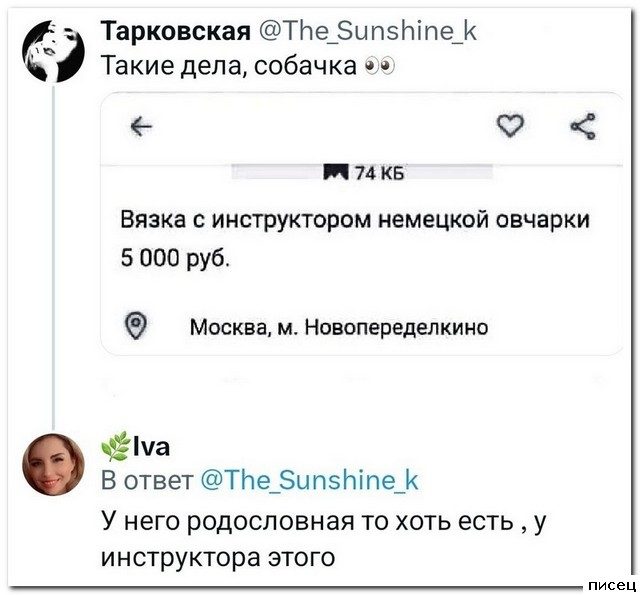Click the Тарковская display name
Screen dimensions: 640x595
[x=176, y=32]
